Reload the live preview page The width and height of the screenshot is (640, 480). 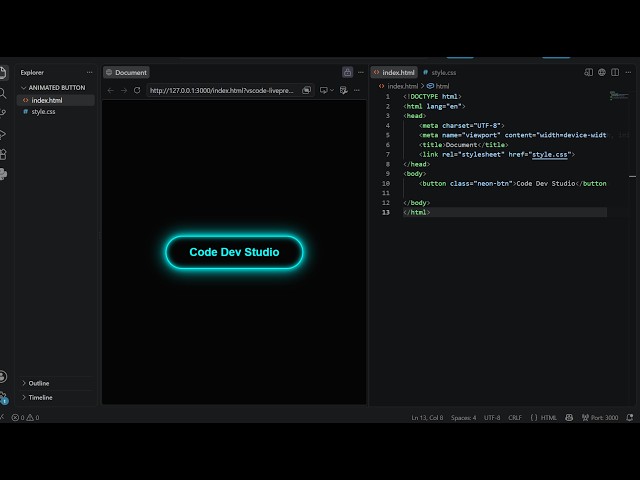(137, 90)
